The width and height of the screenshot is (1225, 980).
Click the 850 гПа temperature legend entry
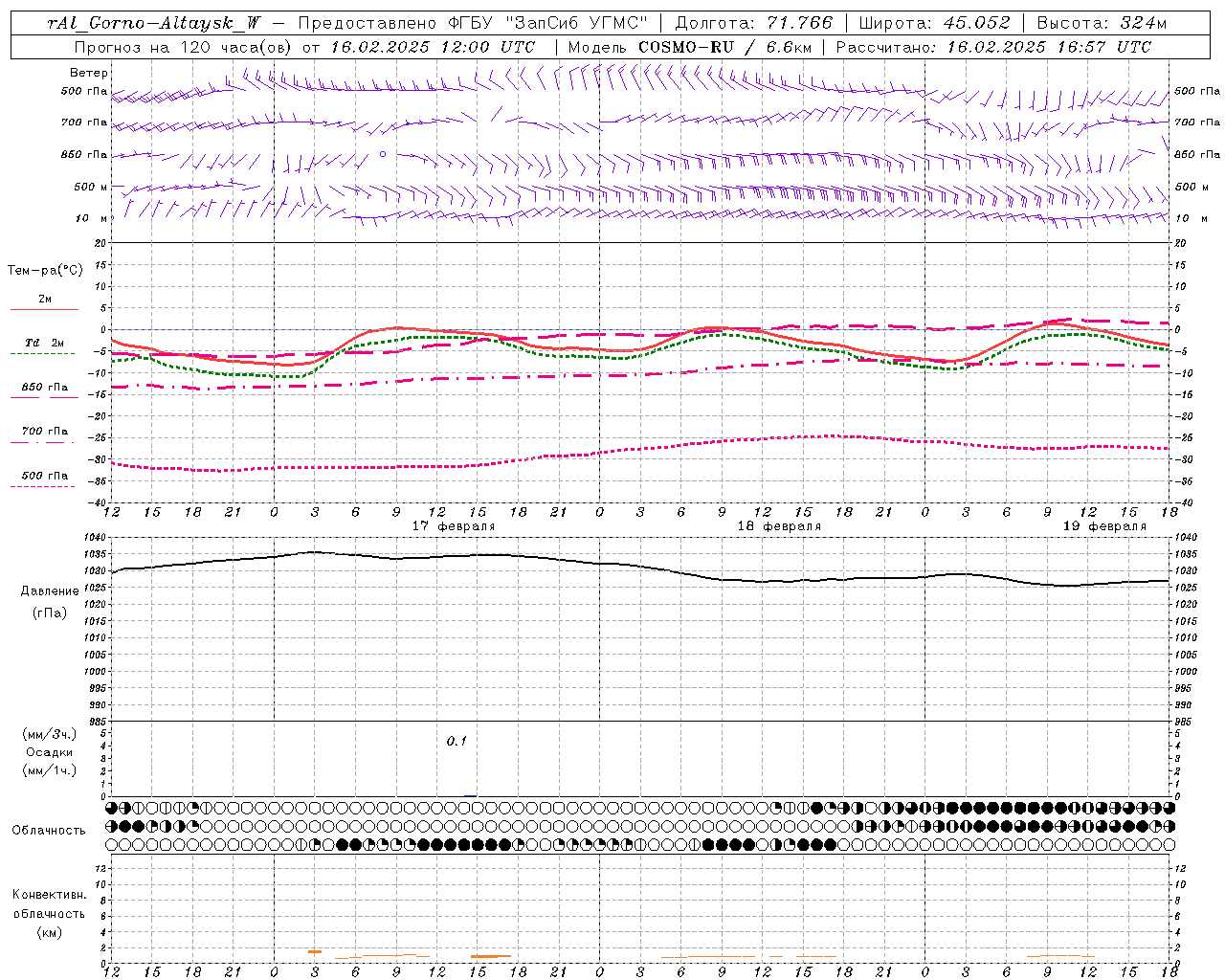point(45,388)
